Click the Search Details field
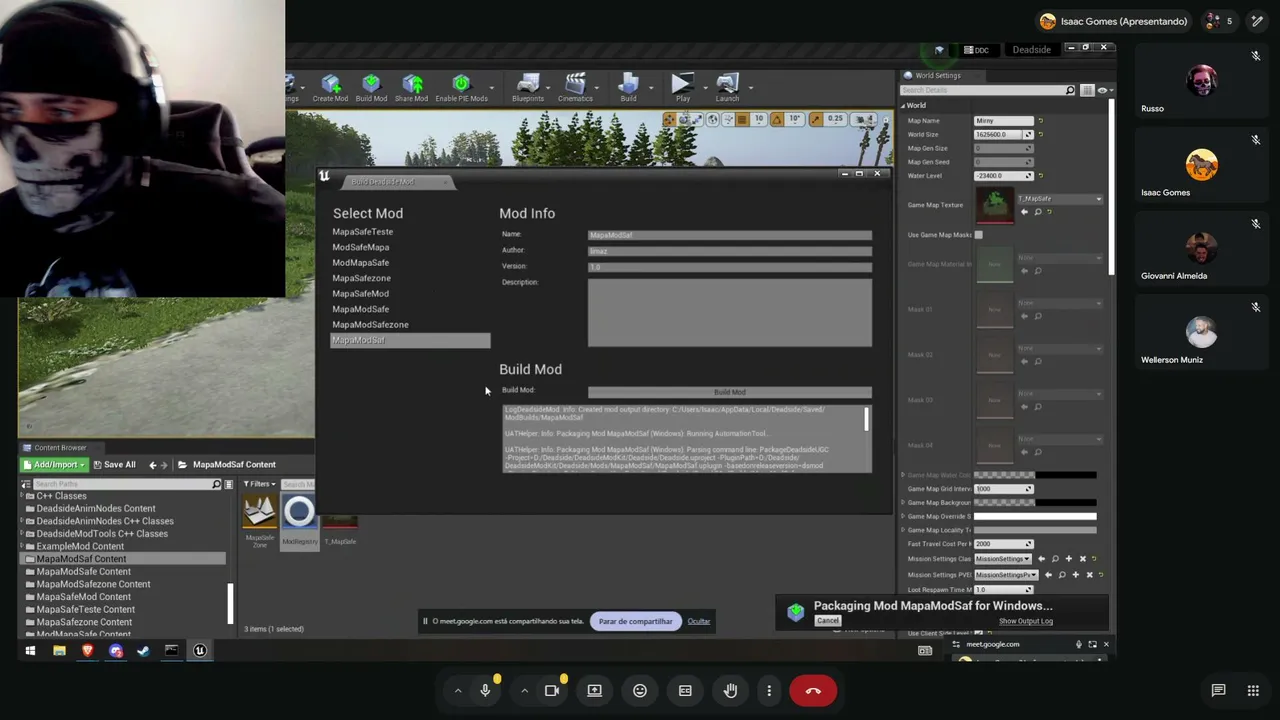Image resolution: width=1280 pixels, height=720 pixels. point(989,90)
